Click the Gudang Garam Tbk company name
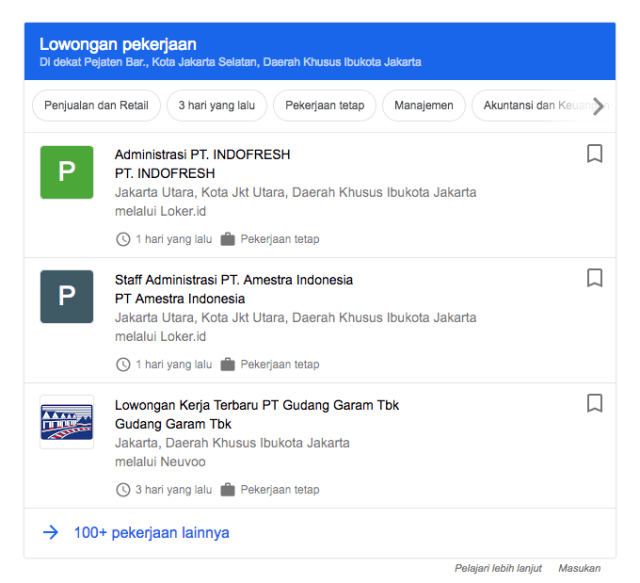 pyautogui.click(x=173, y=424)
